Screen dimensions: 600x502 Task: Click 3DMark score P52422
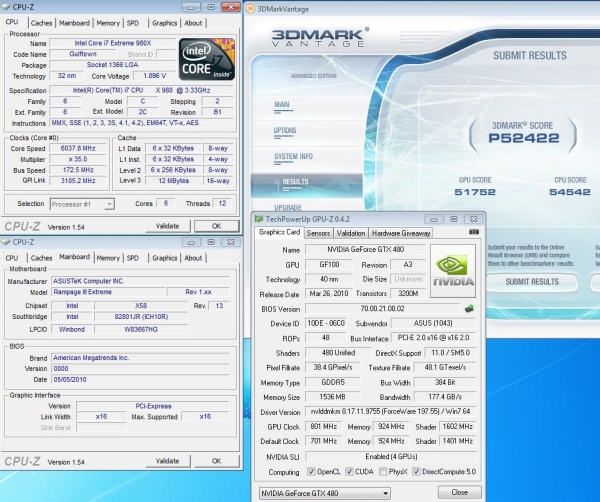523,138
